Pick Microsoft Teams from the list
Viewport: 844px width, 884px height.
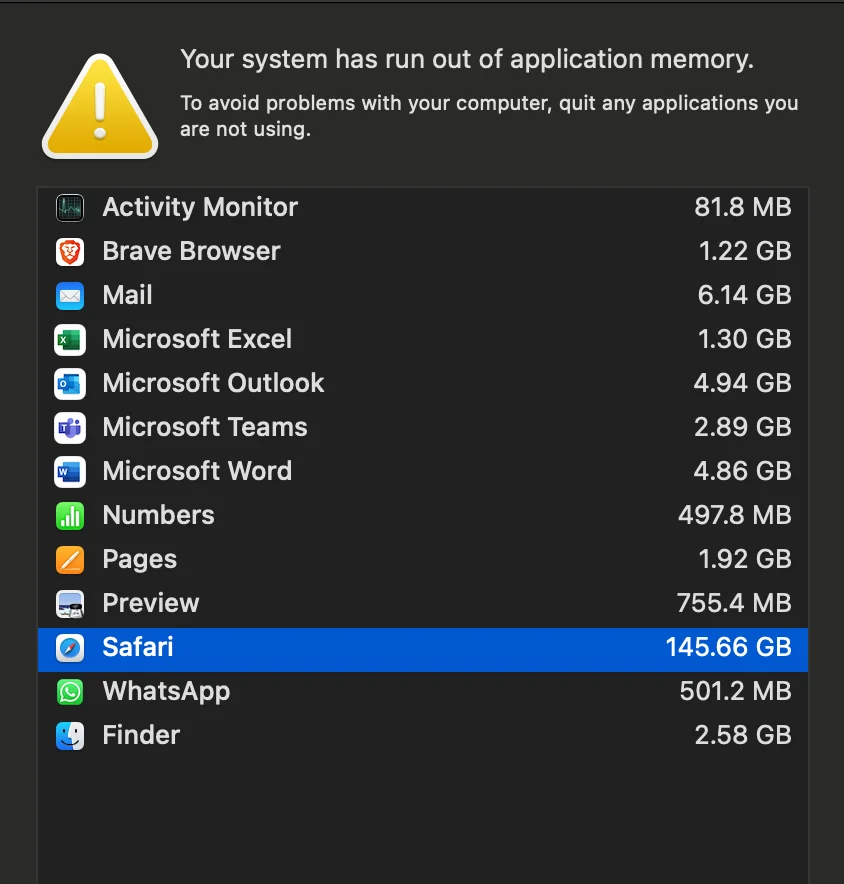click(x=205, y=427)
